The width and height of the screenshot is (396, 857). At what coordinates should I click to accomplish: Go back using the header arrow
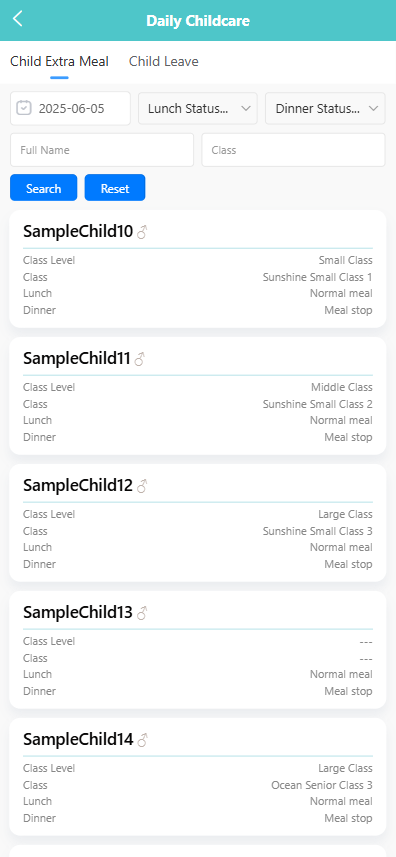18,19
